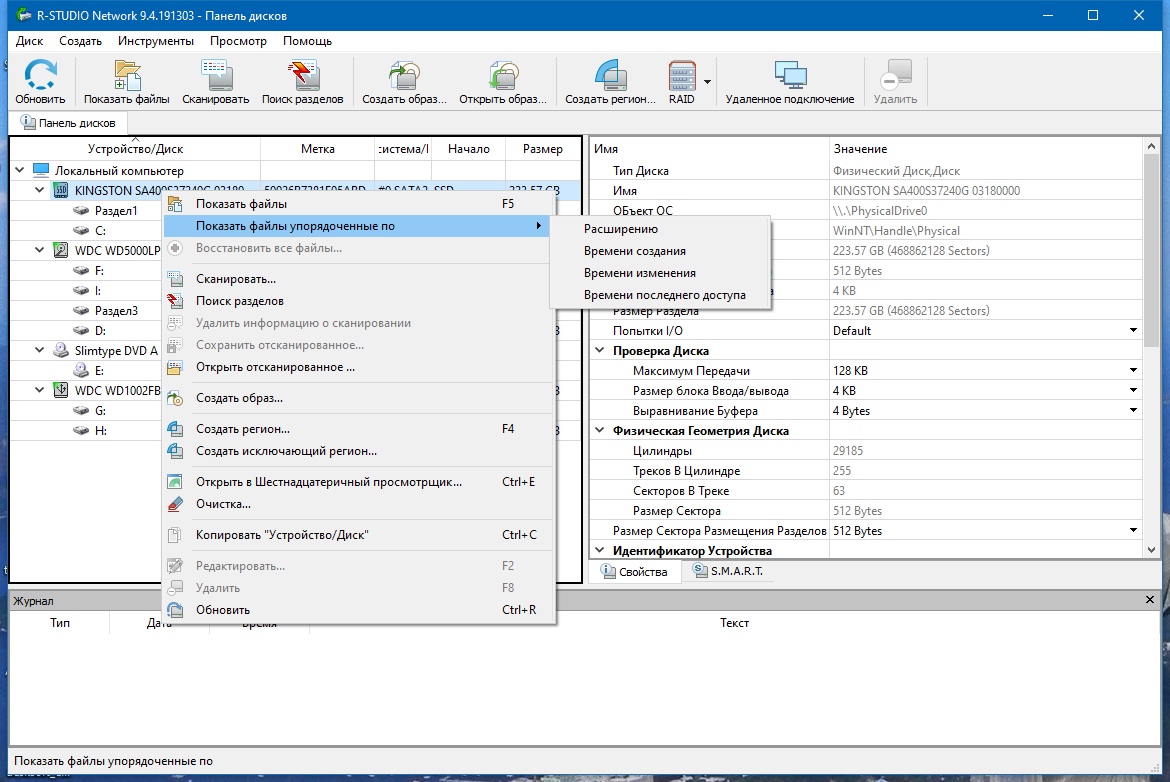Open the Диск menu
Image resolution: width=1170 pixels, height=782 pixels.
pos(30,41)
